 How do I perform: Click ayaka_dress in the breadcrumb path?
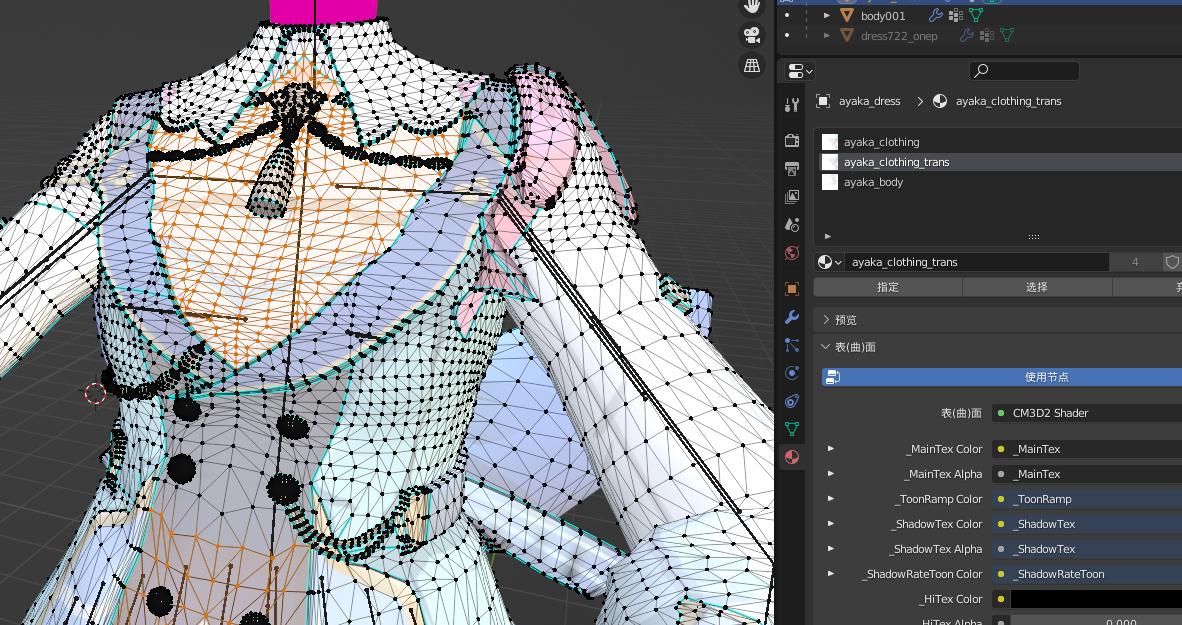pyautogui.click(x=869, y=101)
